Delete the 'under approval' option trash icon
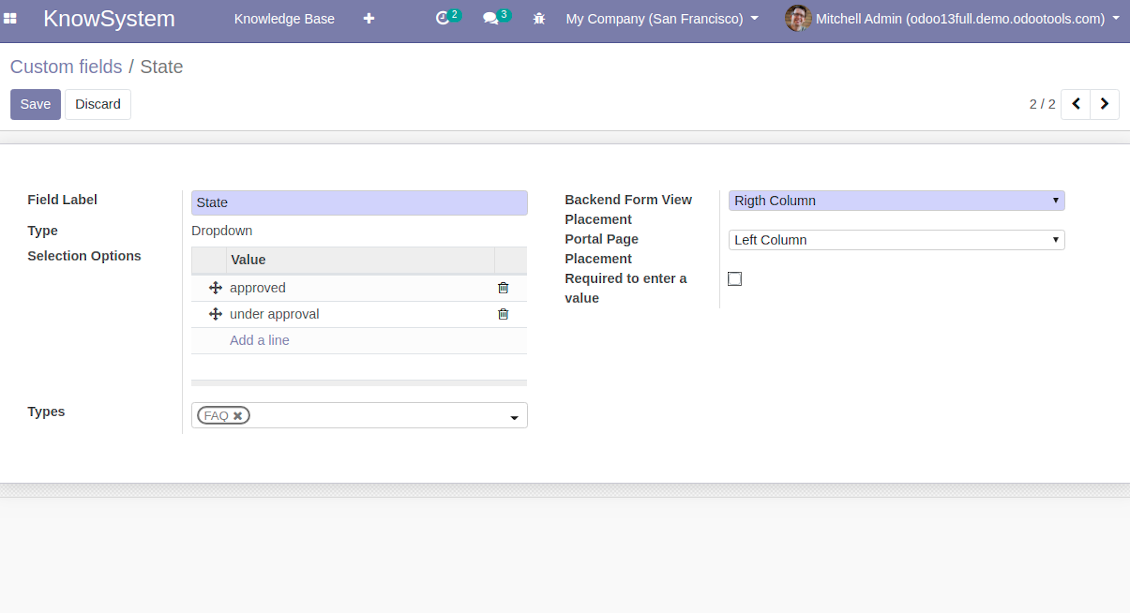The width and height of the screenshot is (1130, 613). [503, 314]
